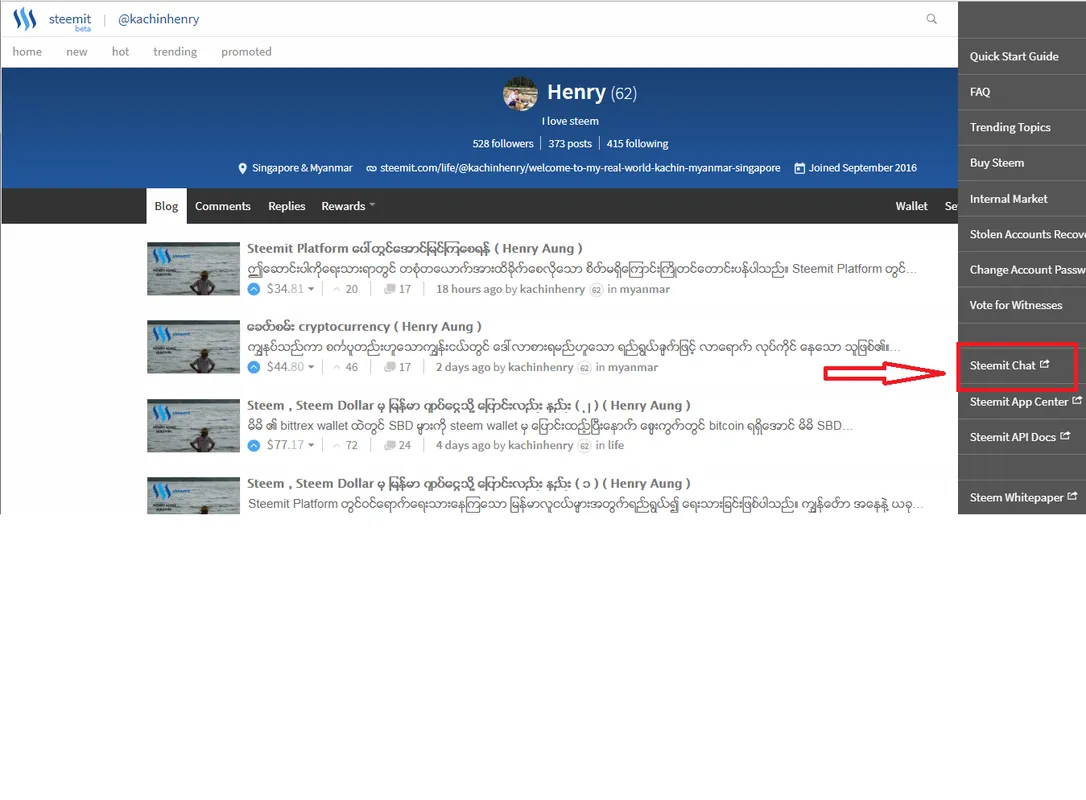Open the Replies tab

[287, 206]
